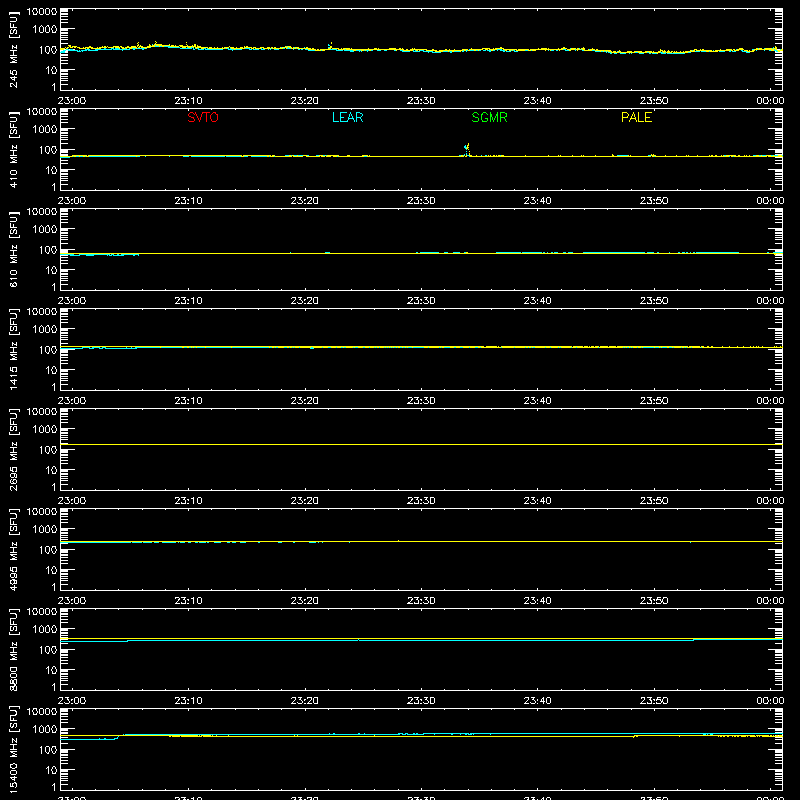This screenshot has width=800, height=800.
Task: Click the yellow PALE station legend label
Action: pos(636,117)
